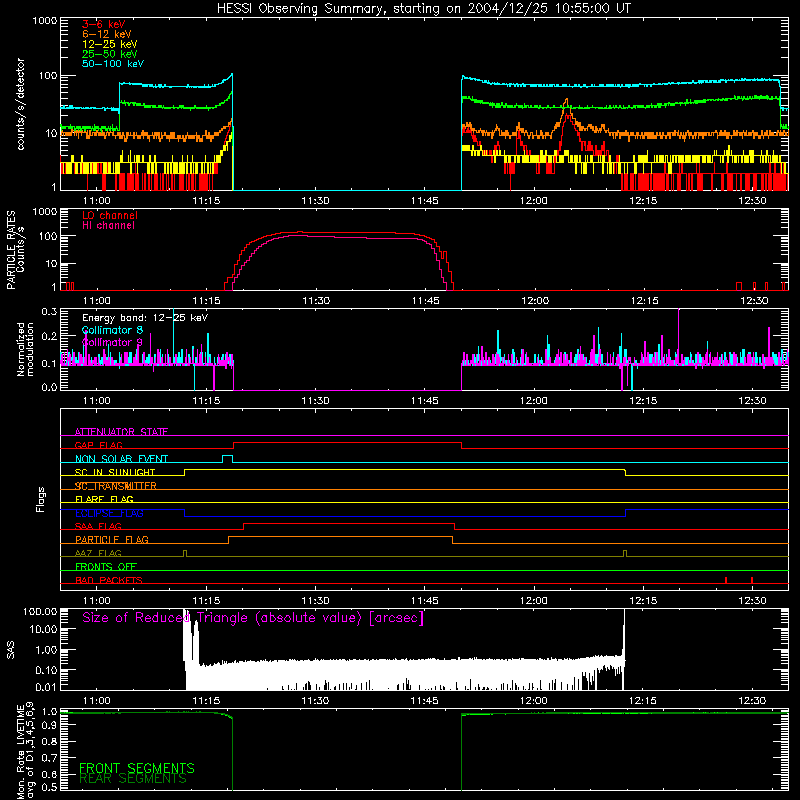Click the REAR SEGMENTS legend label
800x800 pixels.
[x=133, y=778]
